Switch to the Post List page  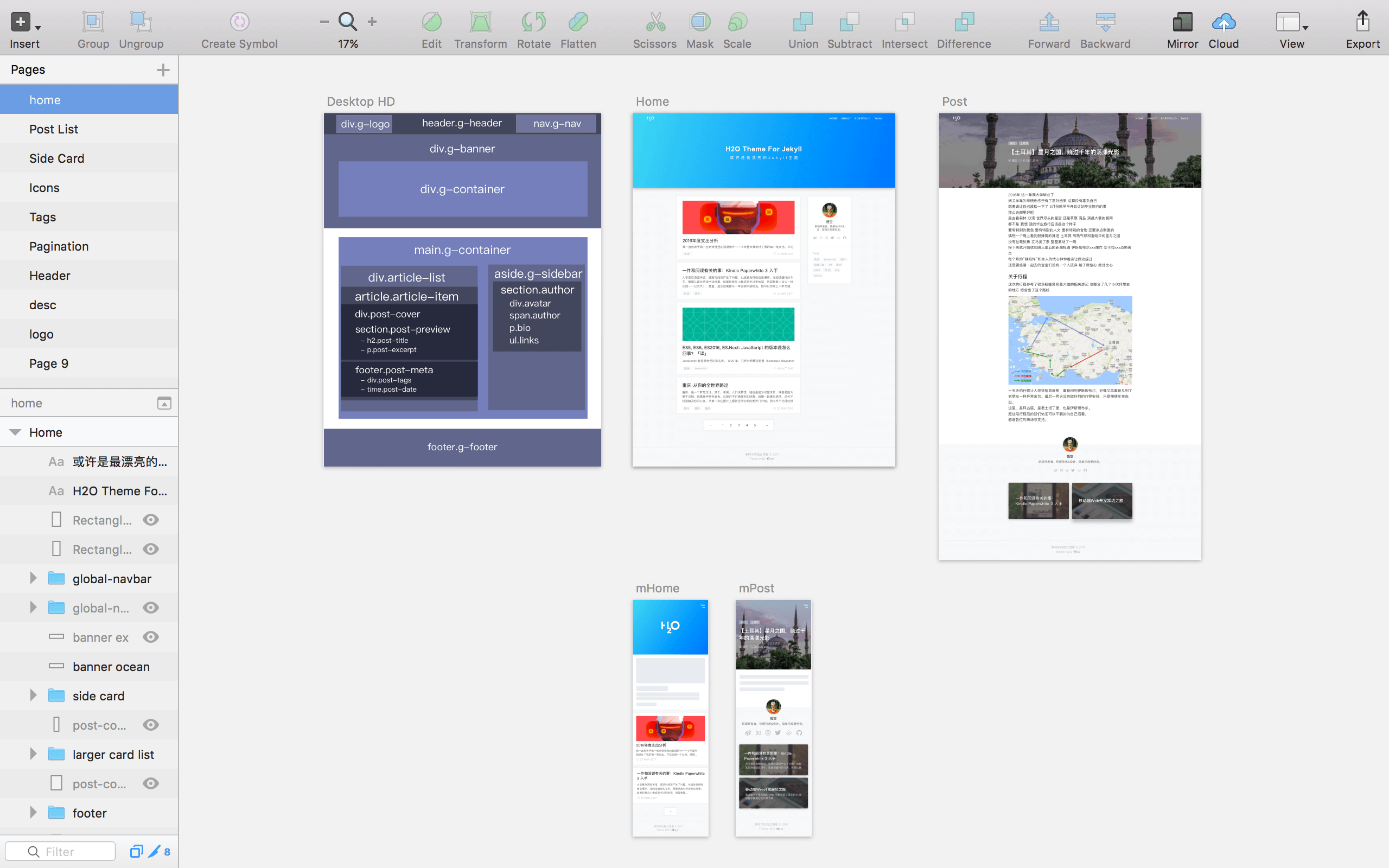click(53, 129)
